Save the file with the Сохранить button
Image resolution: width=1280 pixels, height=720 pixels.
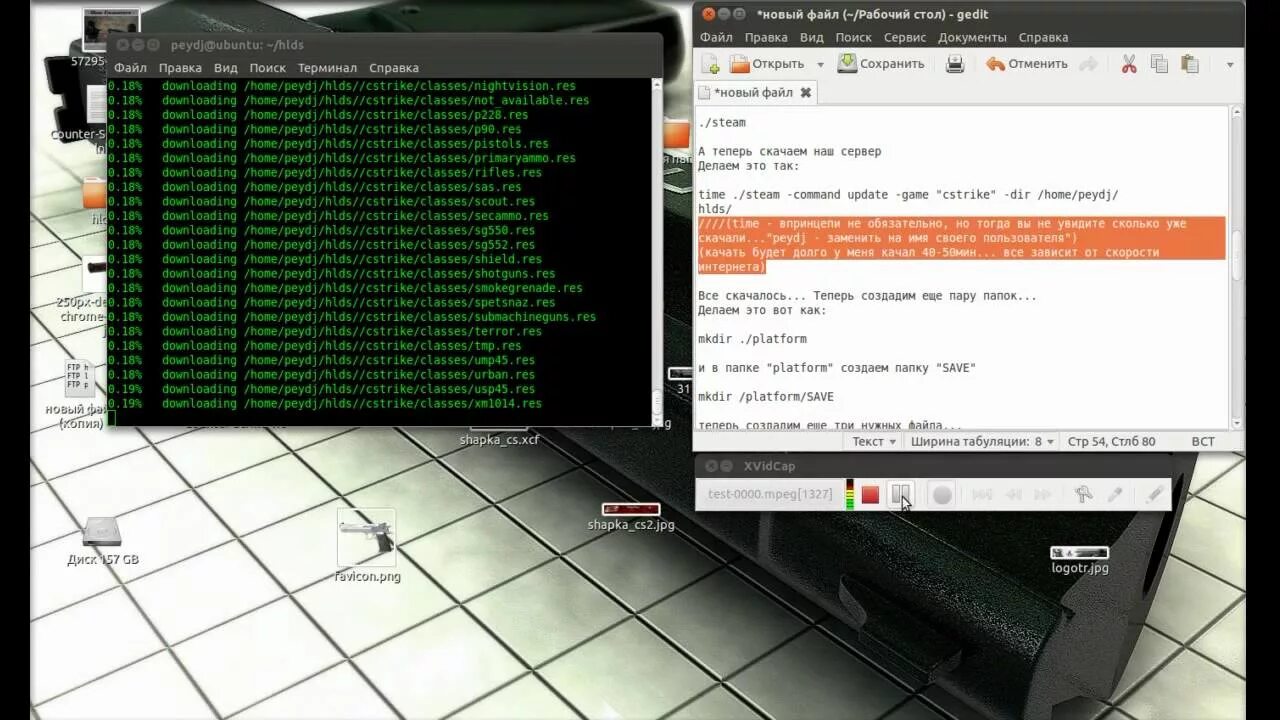pos(881,64)
